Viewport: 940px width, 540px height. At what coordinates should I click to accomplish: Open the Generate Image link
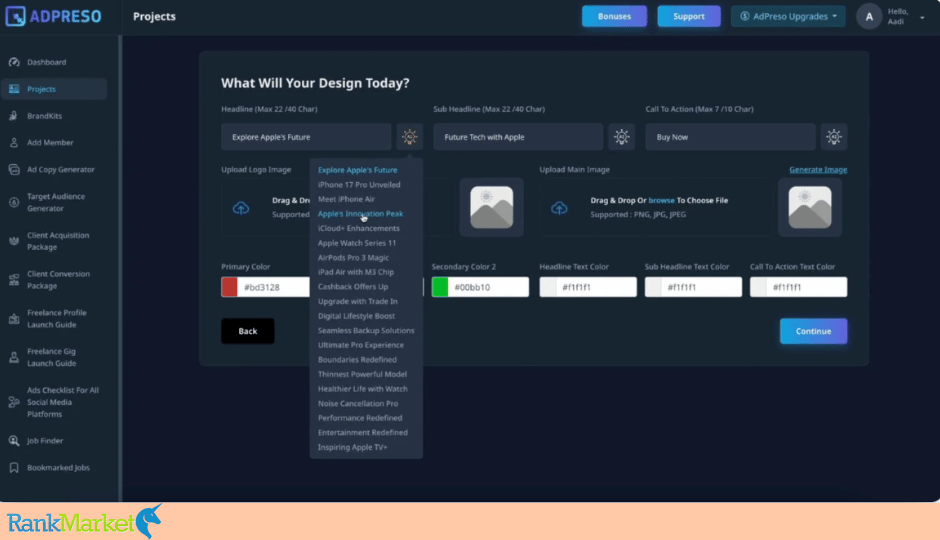(x=818, y=170)
